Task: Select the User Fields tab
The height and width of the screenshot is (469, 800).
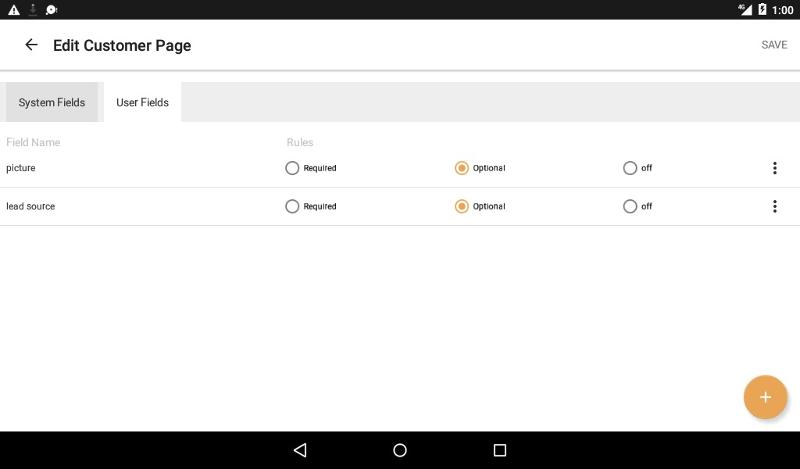Action: click(142, 102)
